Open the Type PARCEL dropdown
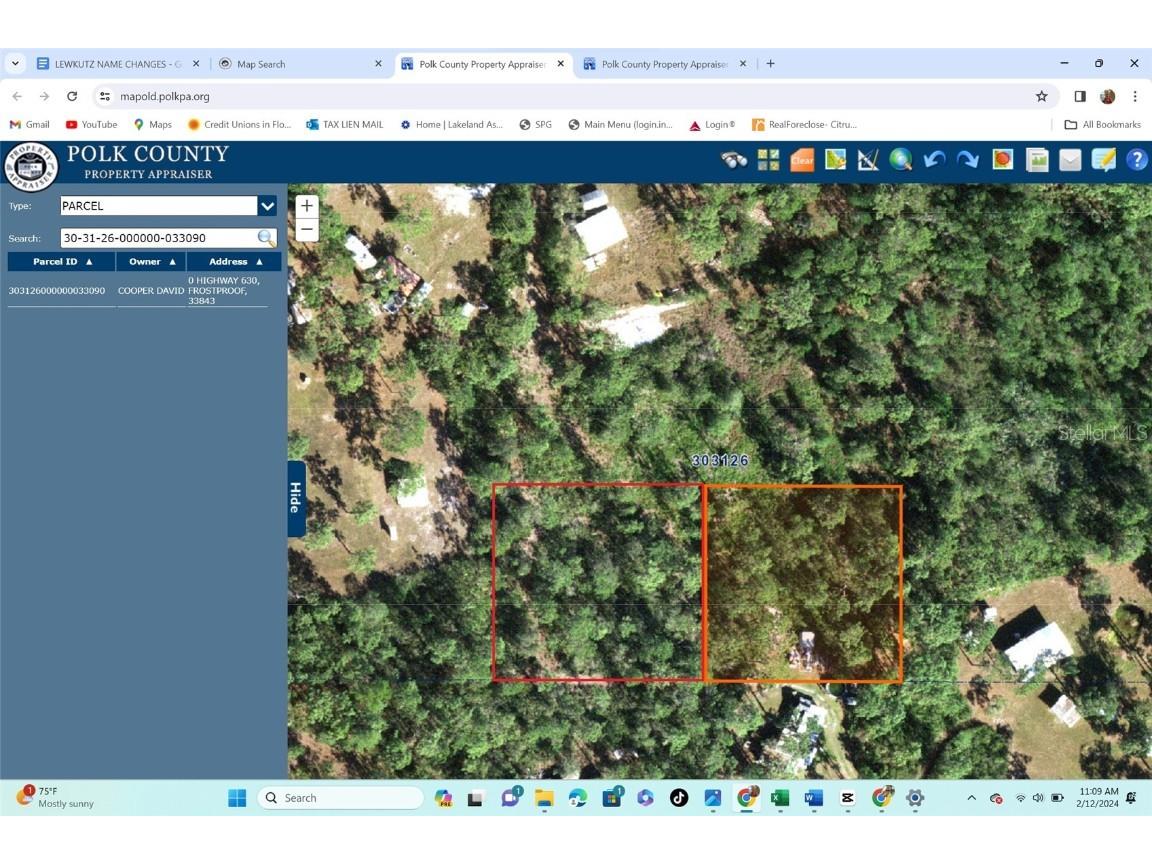Viewport: 1152px width, 864px height. 266,205
